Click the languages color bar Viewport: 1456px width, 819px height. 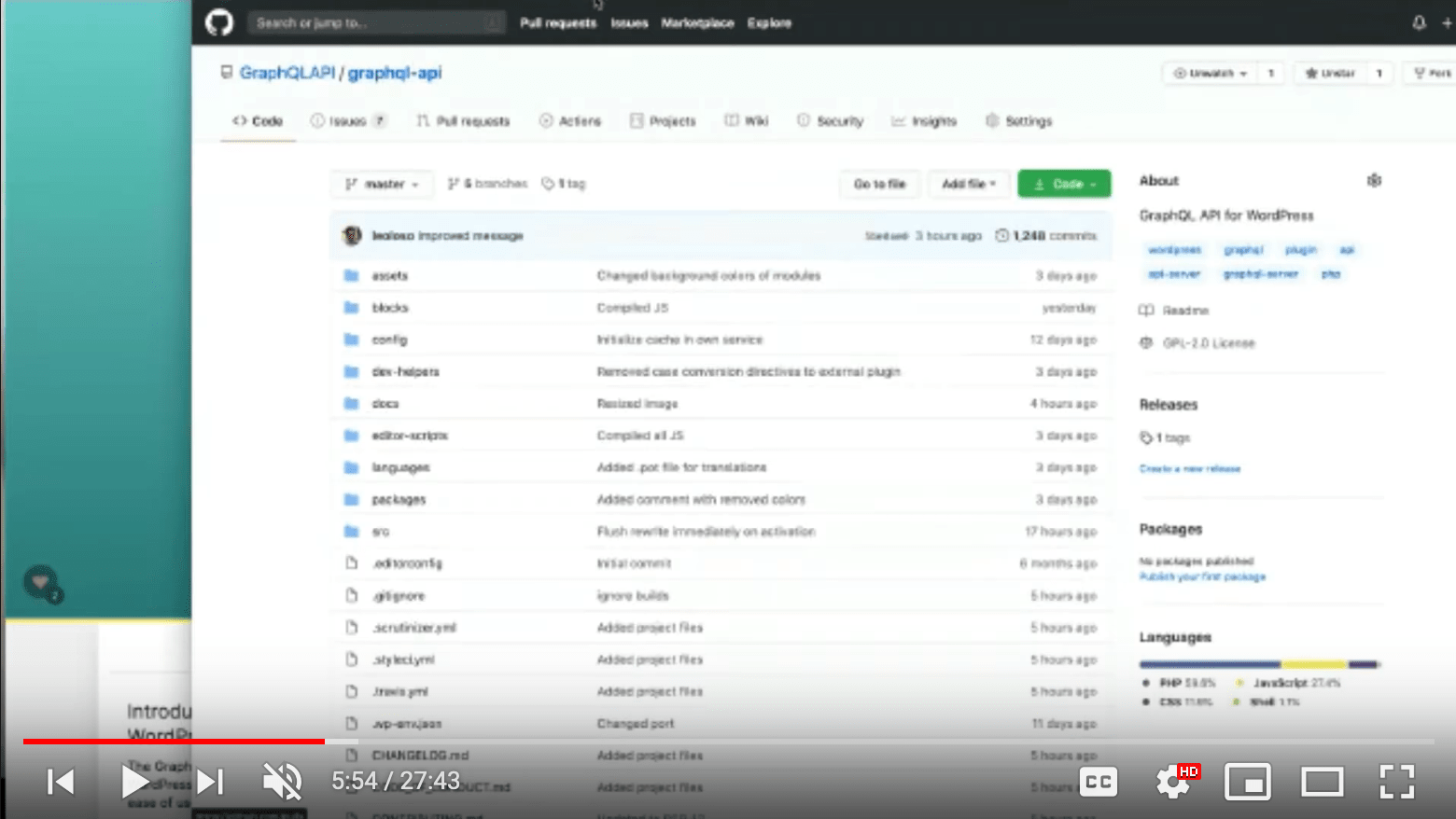click(1259, 664)
